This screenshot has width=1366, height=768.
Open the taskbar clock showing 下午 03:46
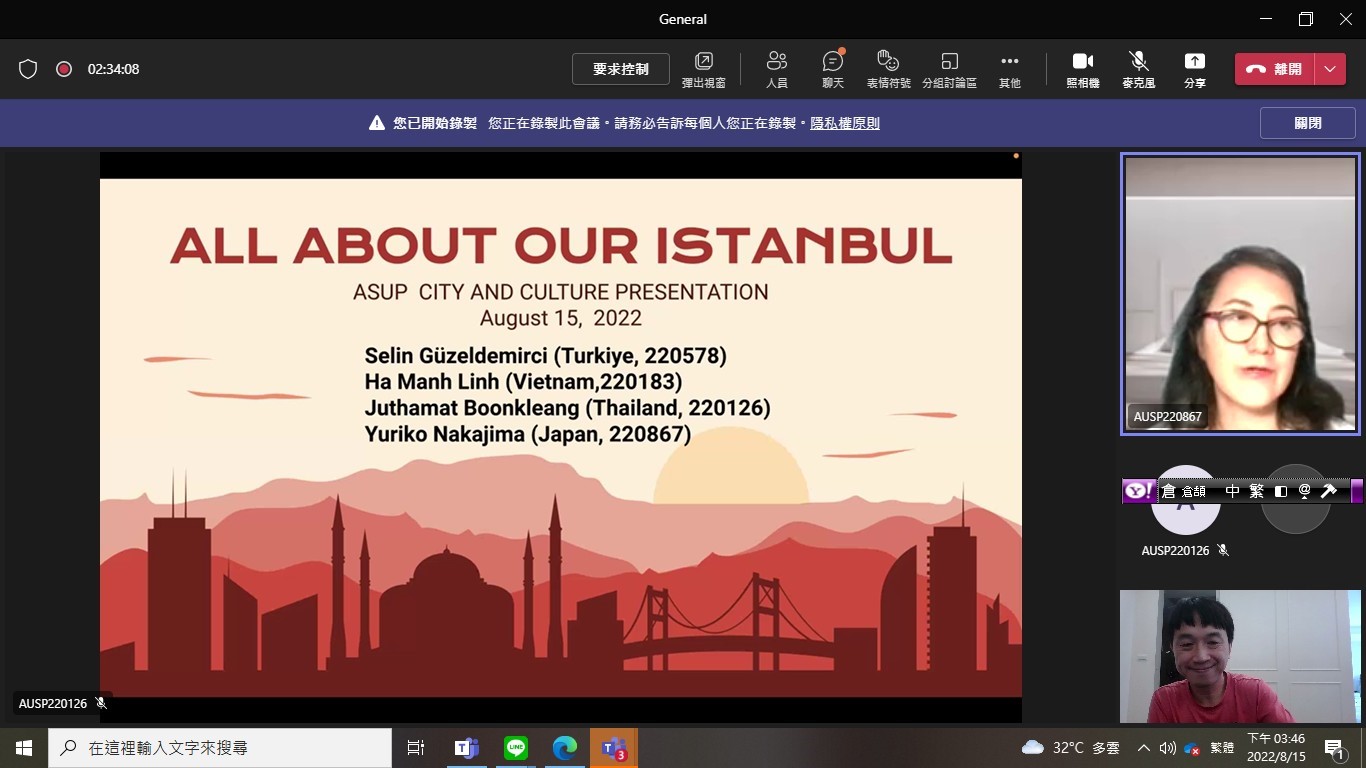tap(1276, 747)
